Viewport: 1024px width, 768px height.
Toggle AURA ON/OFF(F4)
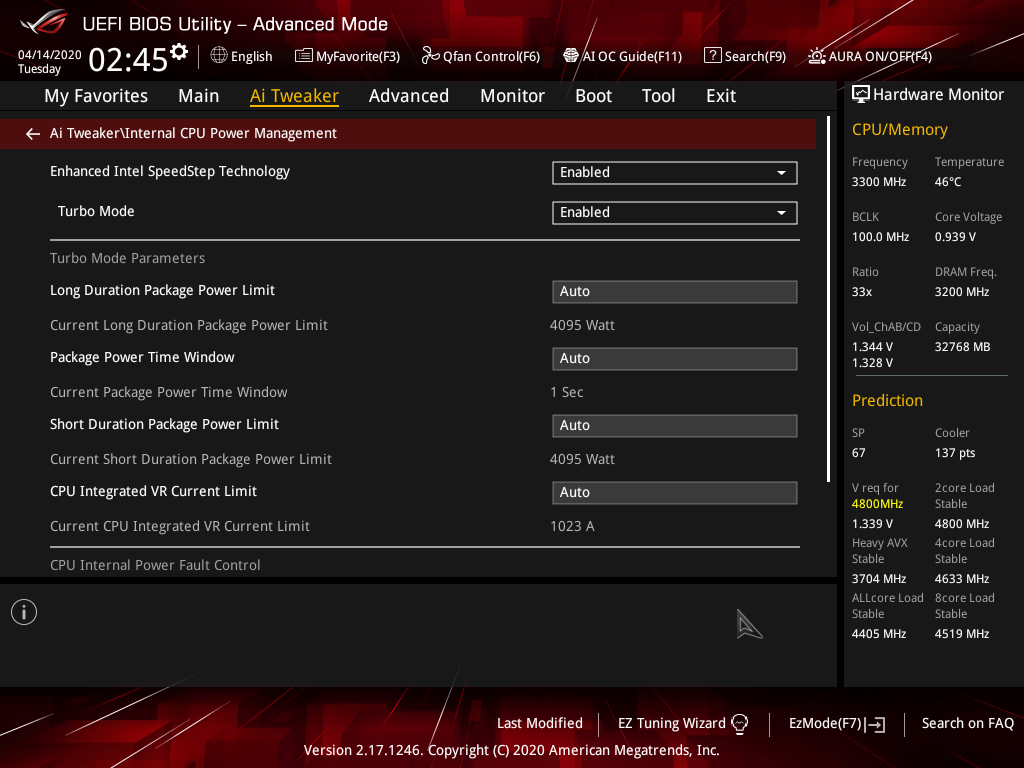(870, 56)
